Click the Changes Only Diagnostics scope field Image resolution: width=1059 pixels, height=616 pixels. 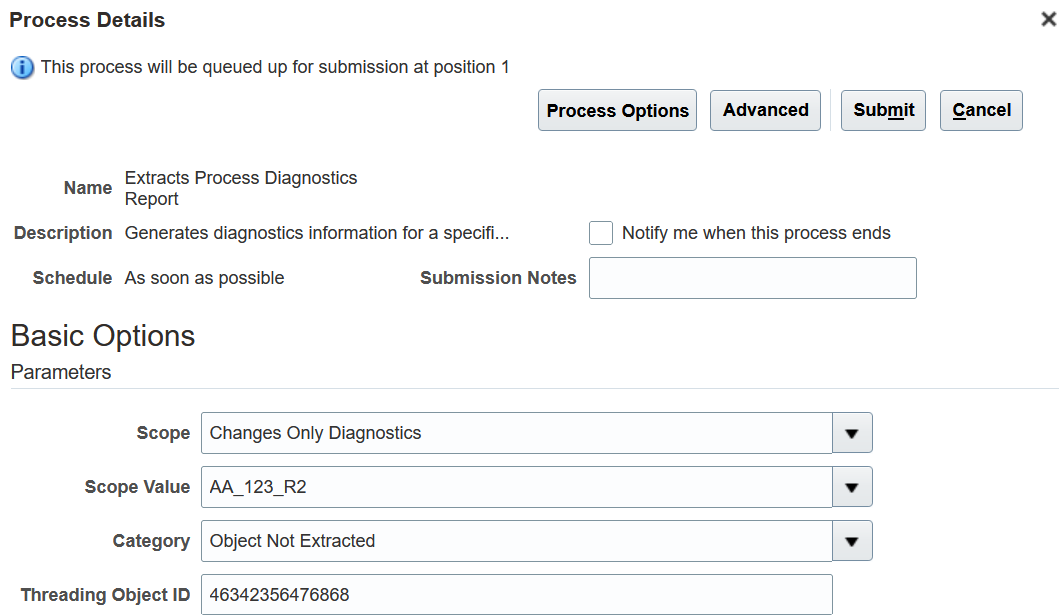pyautogui.click(x=516, y=433)
